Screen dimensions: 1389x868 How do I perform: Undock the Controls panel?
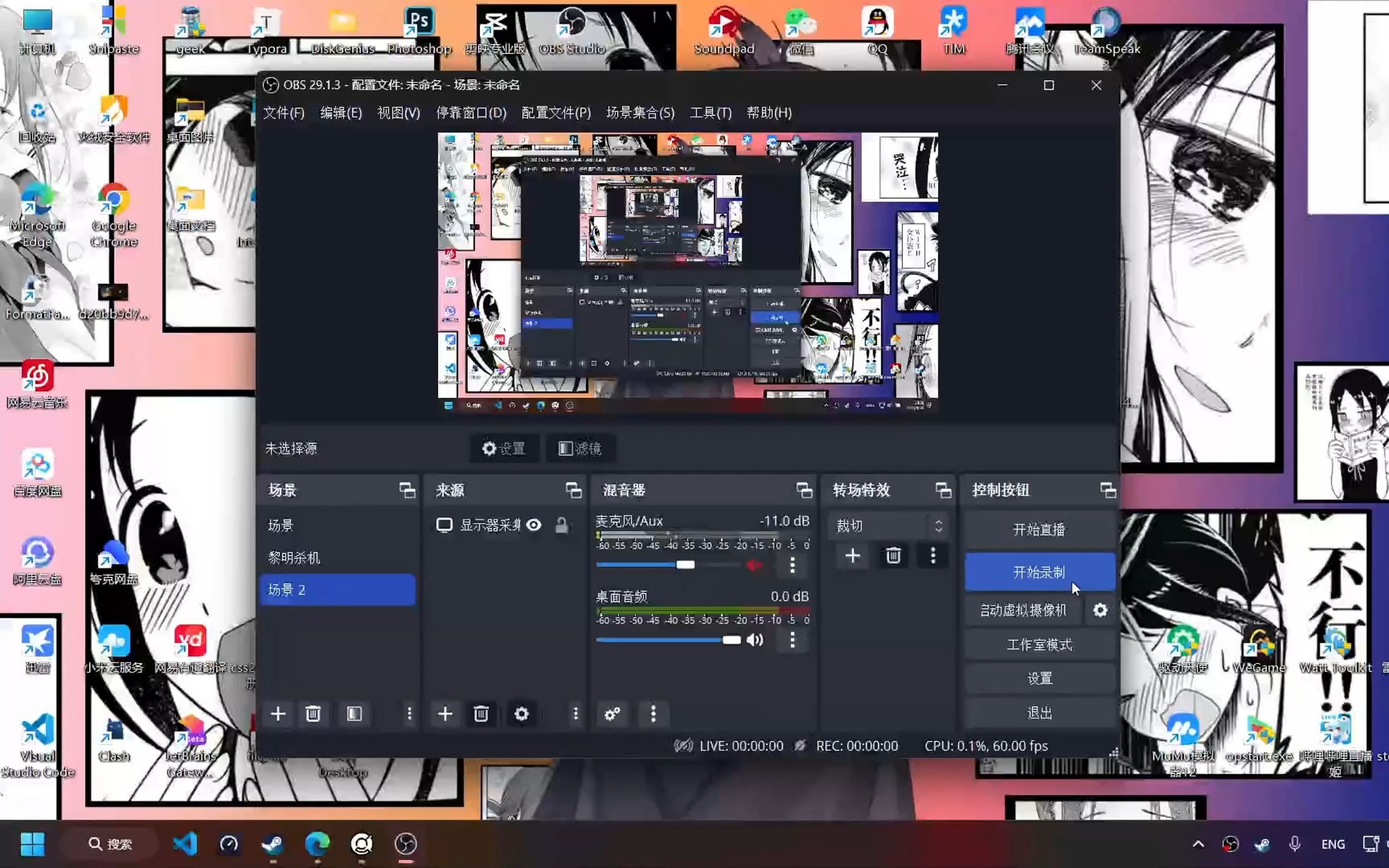click(1107, 491)
